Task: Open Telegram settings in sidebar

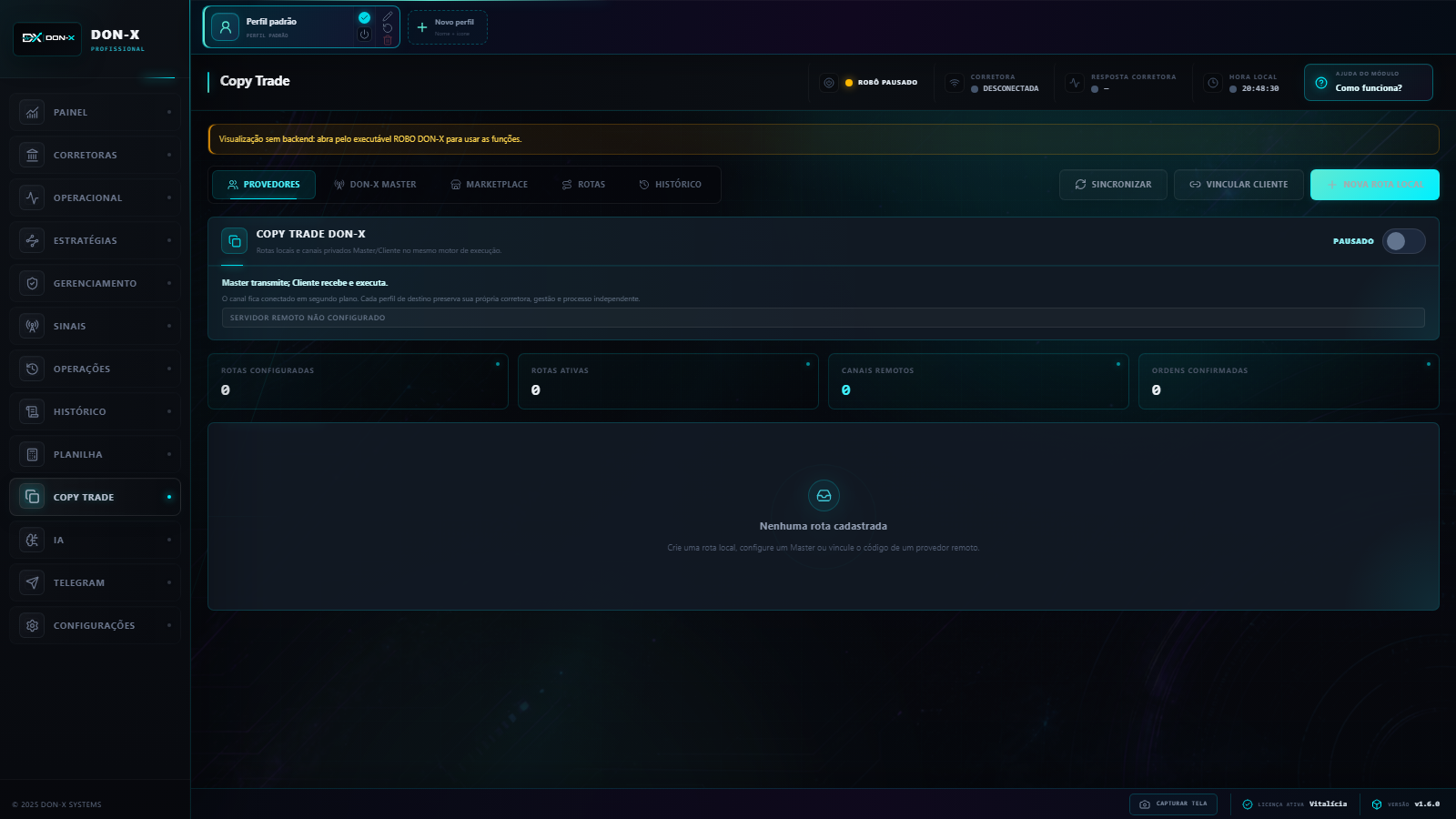Action: [x=96, y=582]
